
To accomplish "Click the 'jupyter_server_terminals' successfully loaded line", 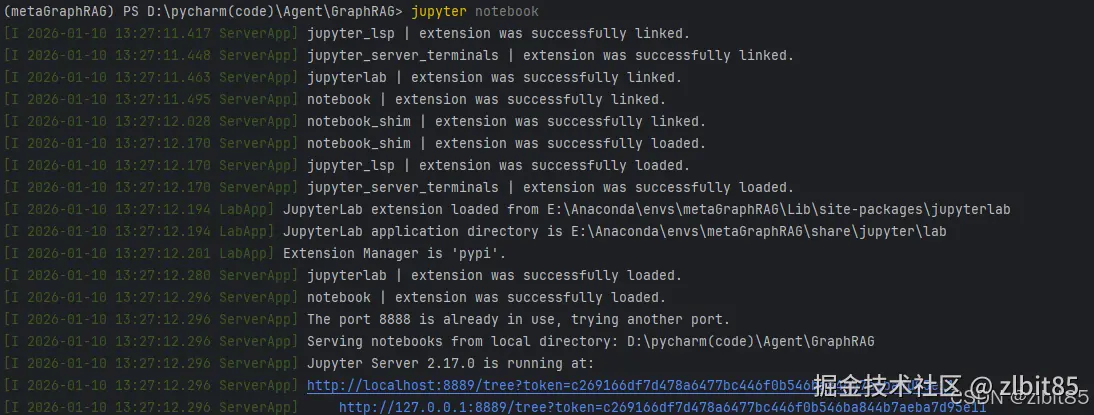I will tap(550, 187).
